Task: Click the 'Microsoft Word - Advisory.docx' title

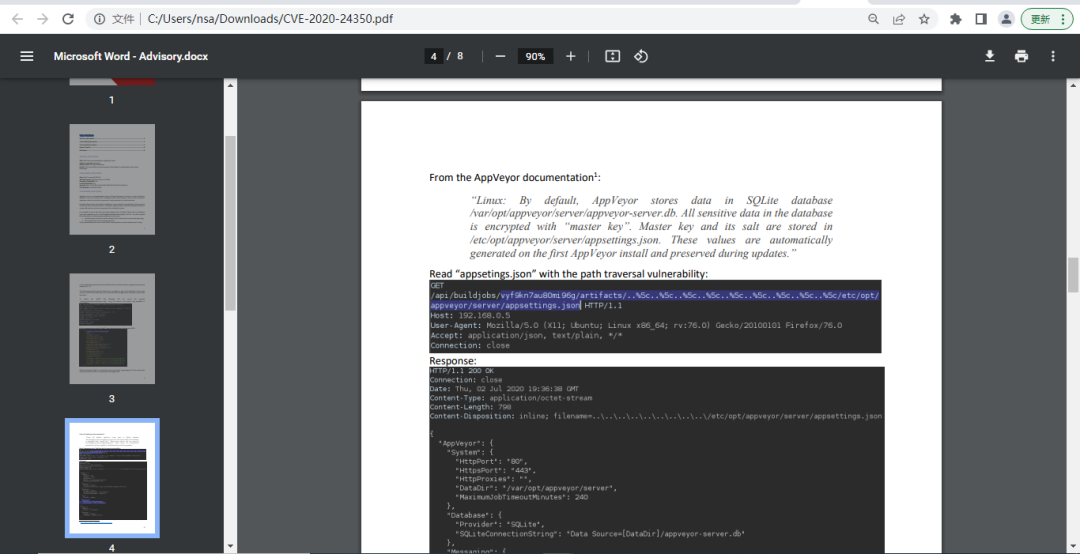Action: (131, 57)
